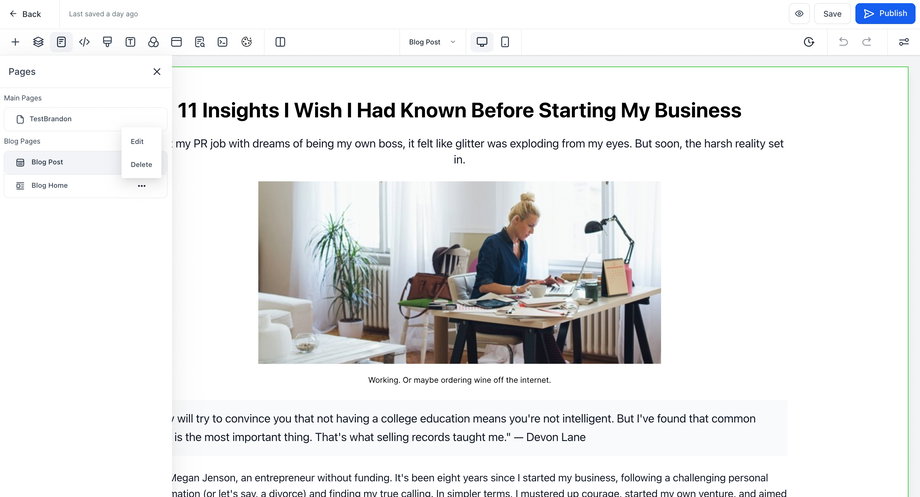Open the custom code icon
920x497 pixels.
[84, 42]
